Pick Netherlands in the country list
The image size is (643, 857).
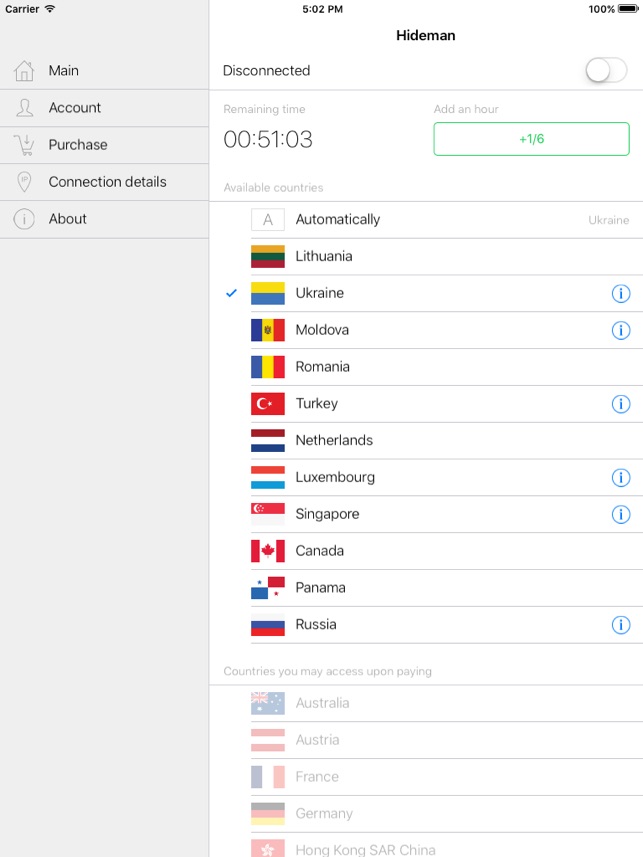426,441
